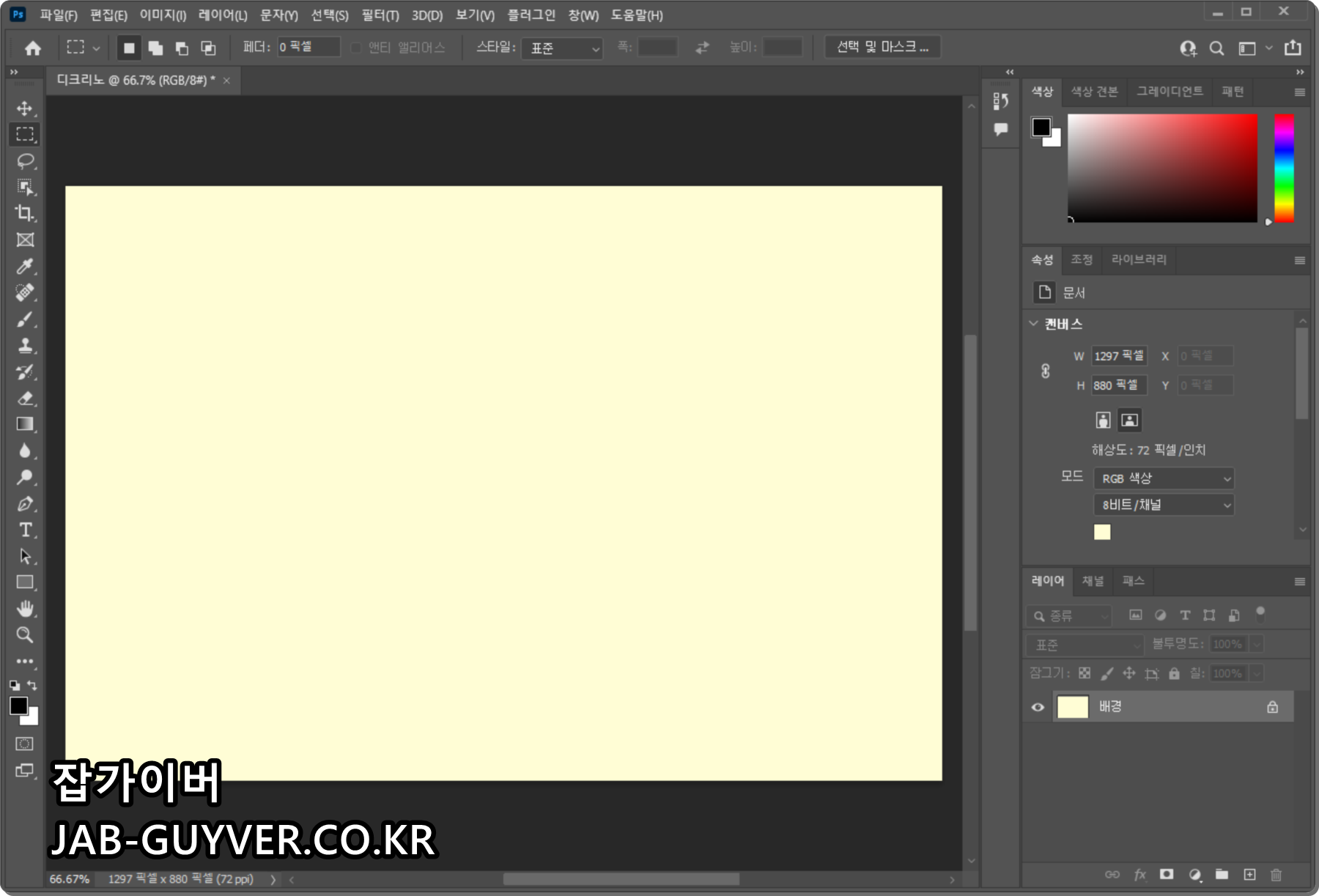Open the 8비트/채널 bit depth dropdown
Screen dimensions: 1319x896
tap(1164, 505)
